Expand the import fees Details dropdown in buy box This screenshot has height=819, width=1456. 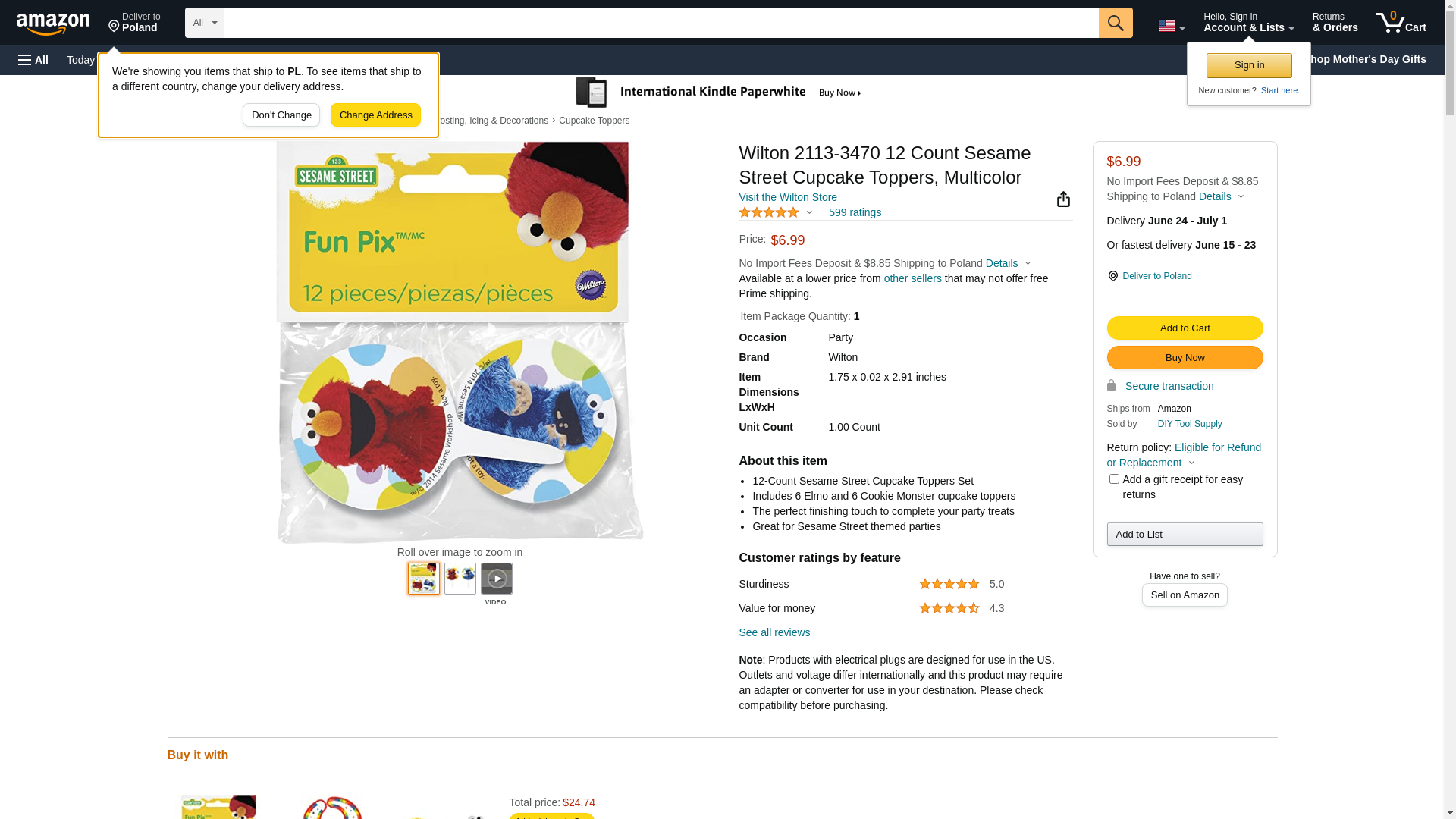tap(1221, 196)
